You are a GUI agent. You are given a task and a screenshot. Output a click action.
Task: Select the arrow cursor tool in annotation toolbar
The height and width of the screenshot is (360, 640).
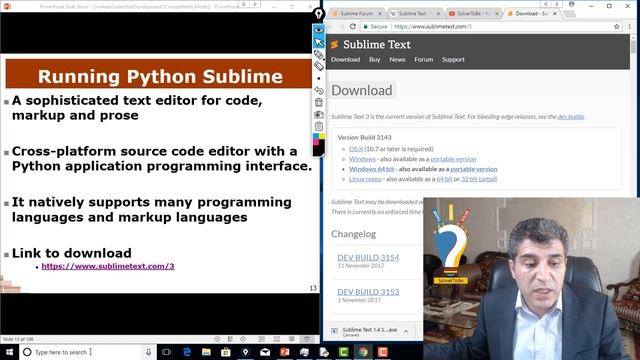[x=318, y=42]
